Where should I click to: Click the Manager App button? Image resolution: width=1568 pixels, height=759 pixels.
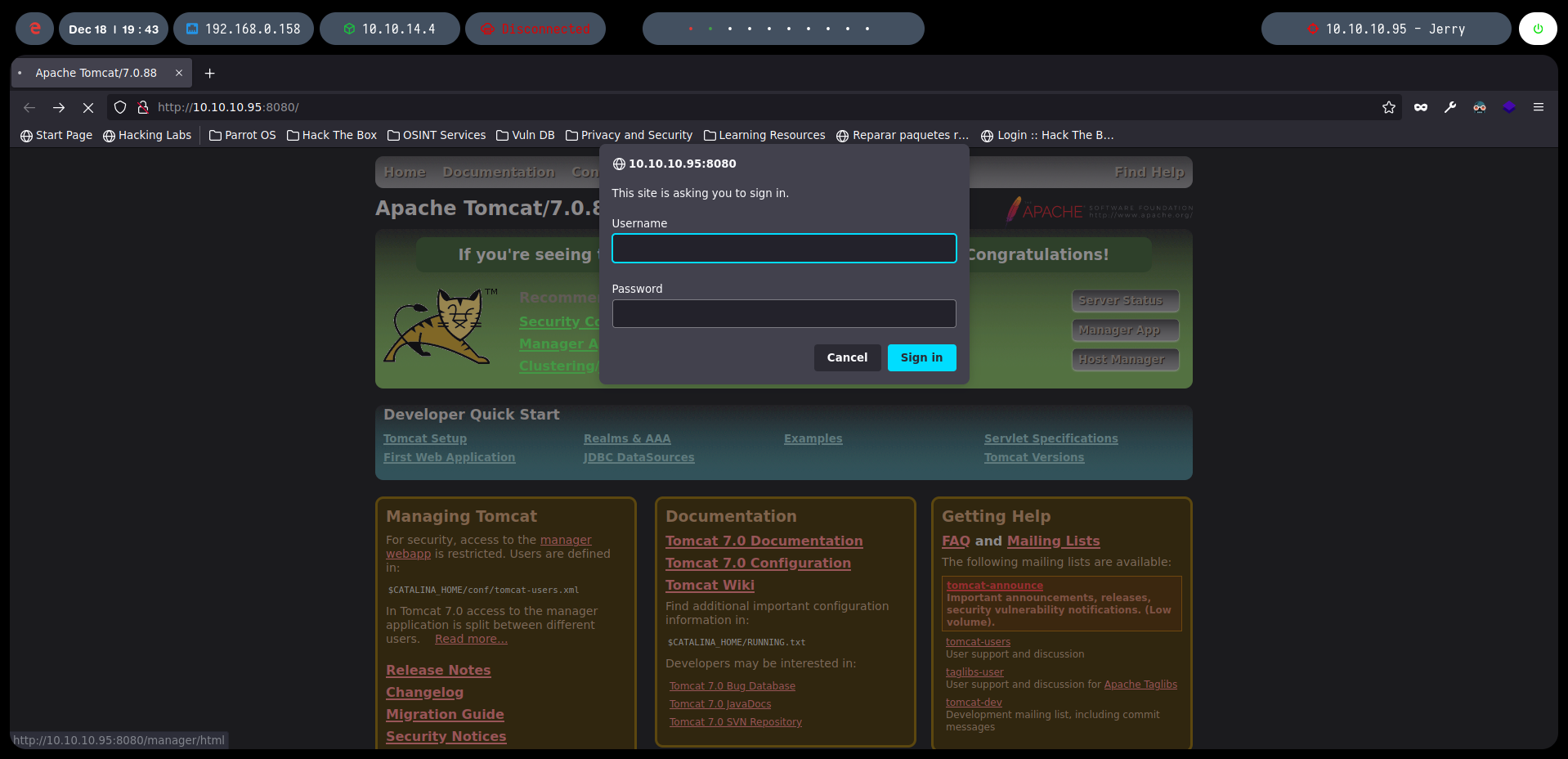click(x=1125, y=330)
